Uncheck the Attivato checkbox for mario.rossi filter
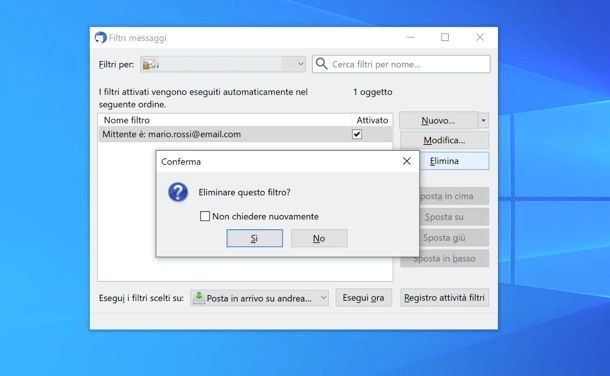Image resolution: width=610 pixels, height=376 pixels. click(357, 134)
